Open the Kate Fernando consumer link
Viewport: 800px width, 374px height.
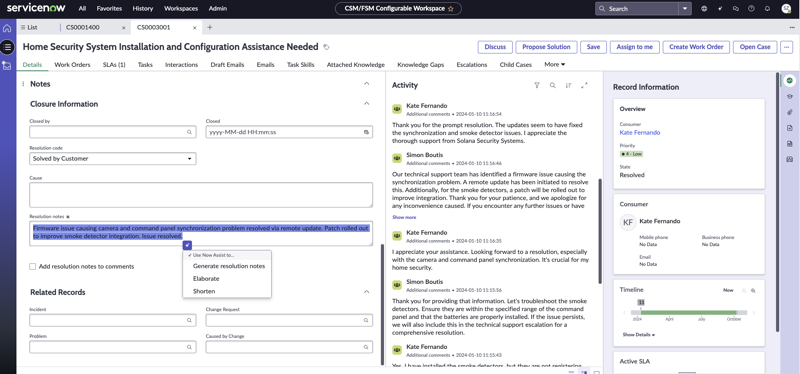tap(640, 133)
